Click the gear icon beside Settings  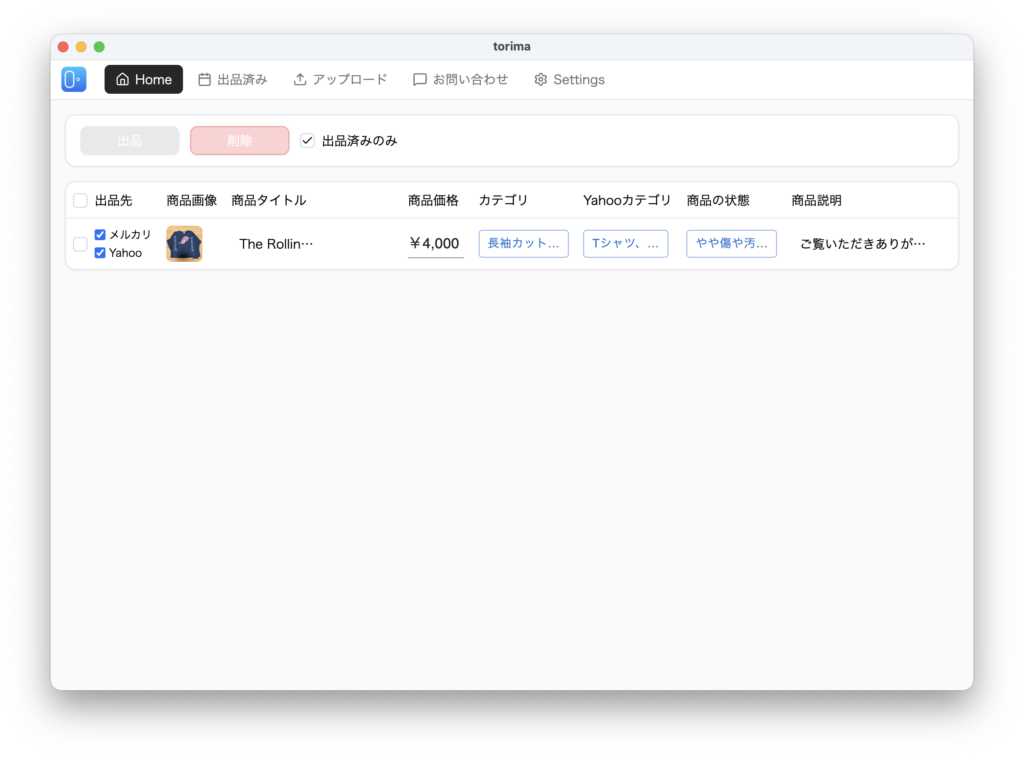pos(541,80)
